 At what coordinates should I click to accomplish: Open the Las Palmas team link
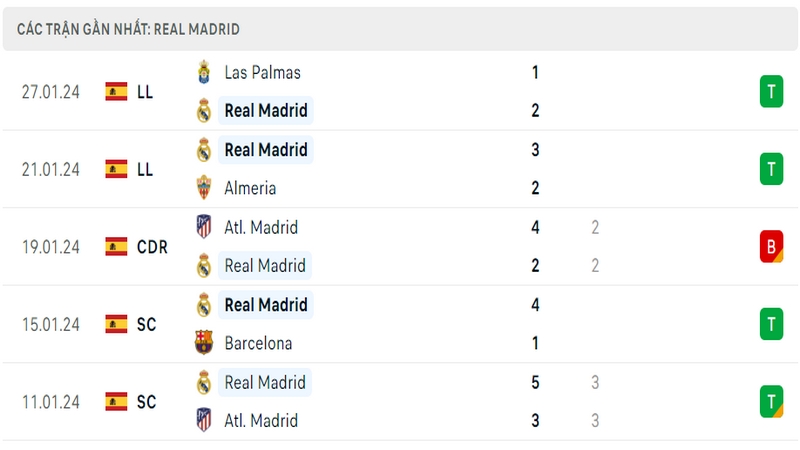(262, 72)
